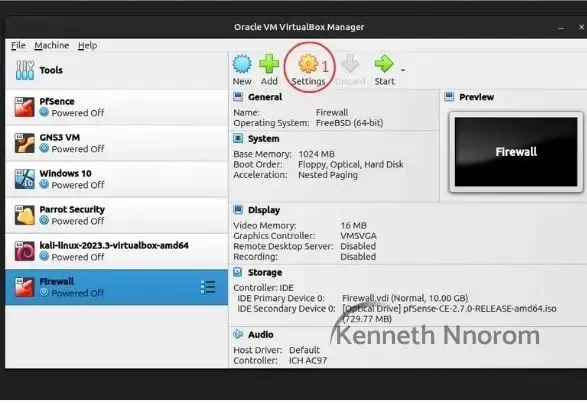Click the Preview section header
This screenshot has height=405, width=587.
tap(476, 97)
